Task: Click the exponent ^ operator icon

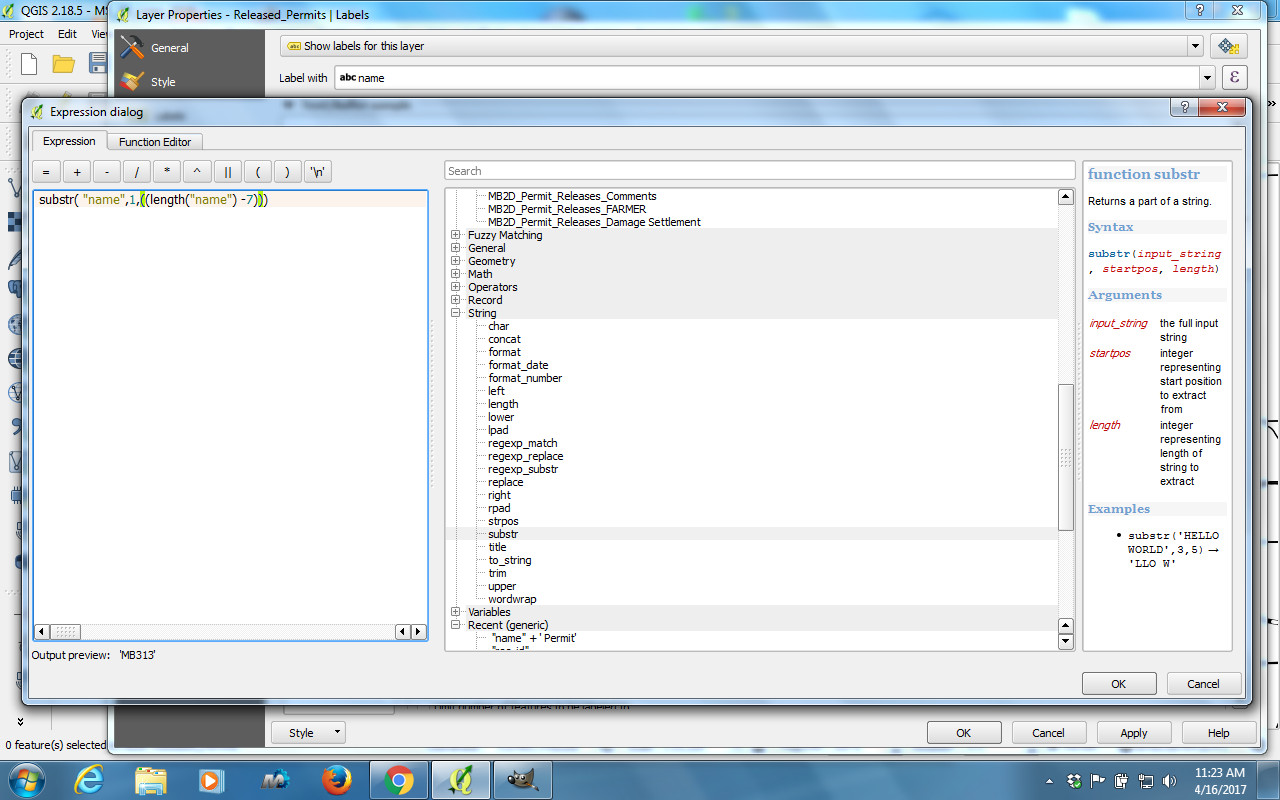Action: tap(196, 171)
